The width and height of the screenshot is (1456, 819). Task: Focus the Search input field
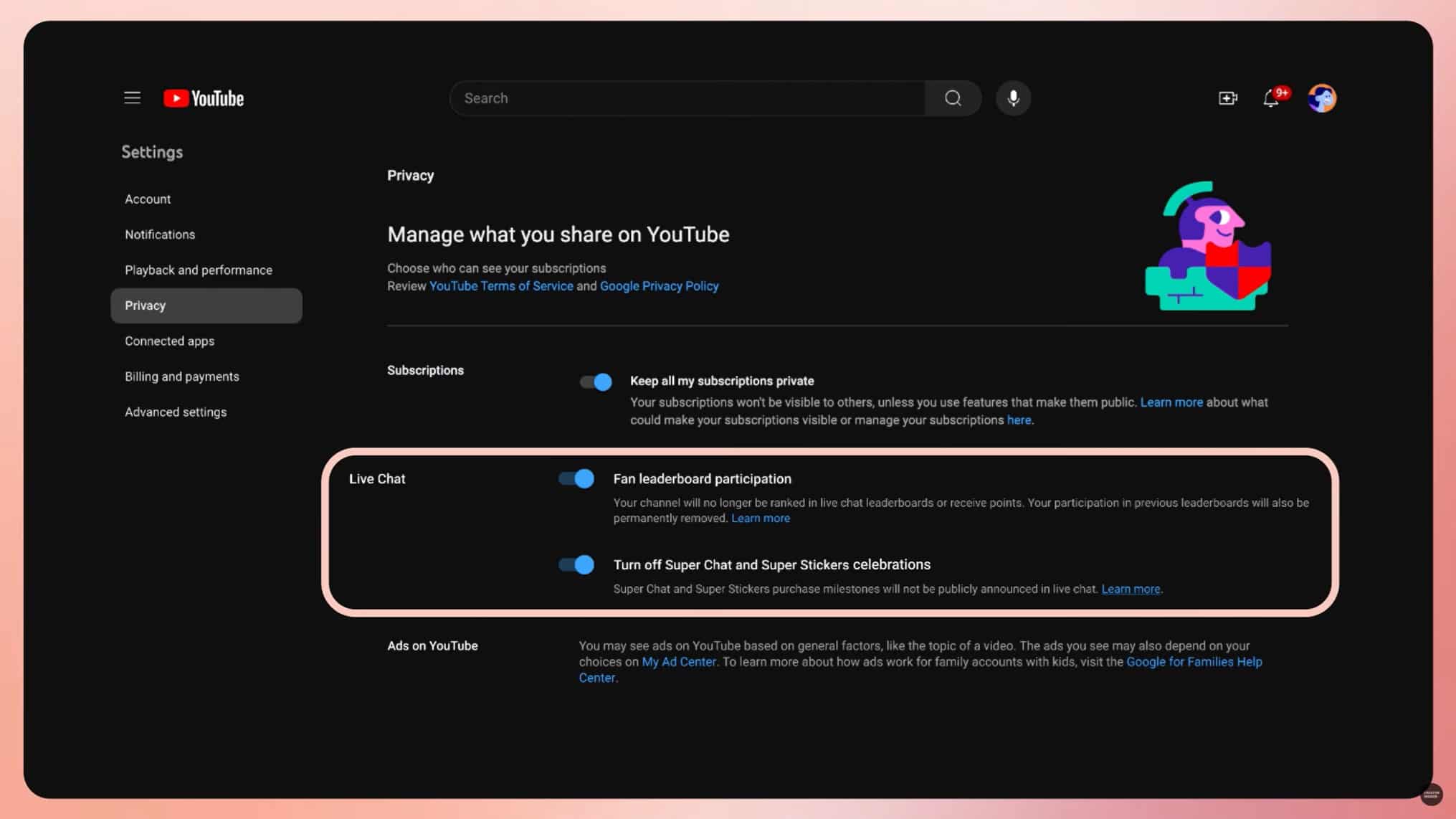(x=687, y=98)
